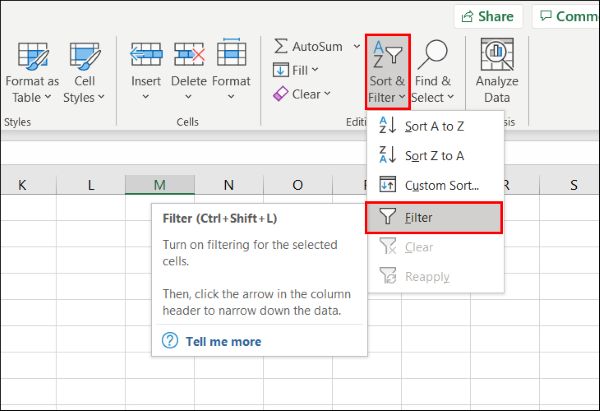Select column K header
The height and width of the screenshot is (411, 600).
tap(22, 185)
